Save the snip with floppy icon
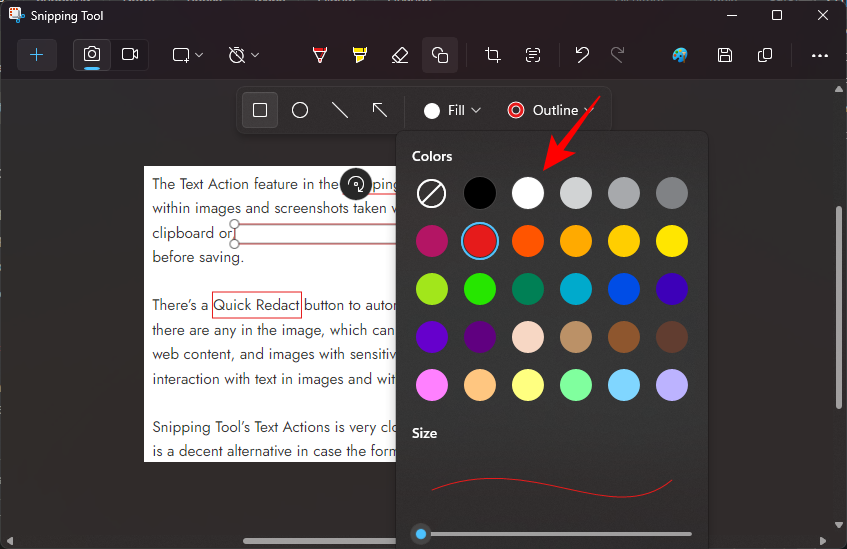Image resolution: width=847 pixels, height=549 pixels. 725,55
